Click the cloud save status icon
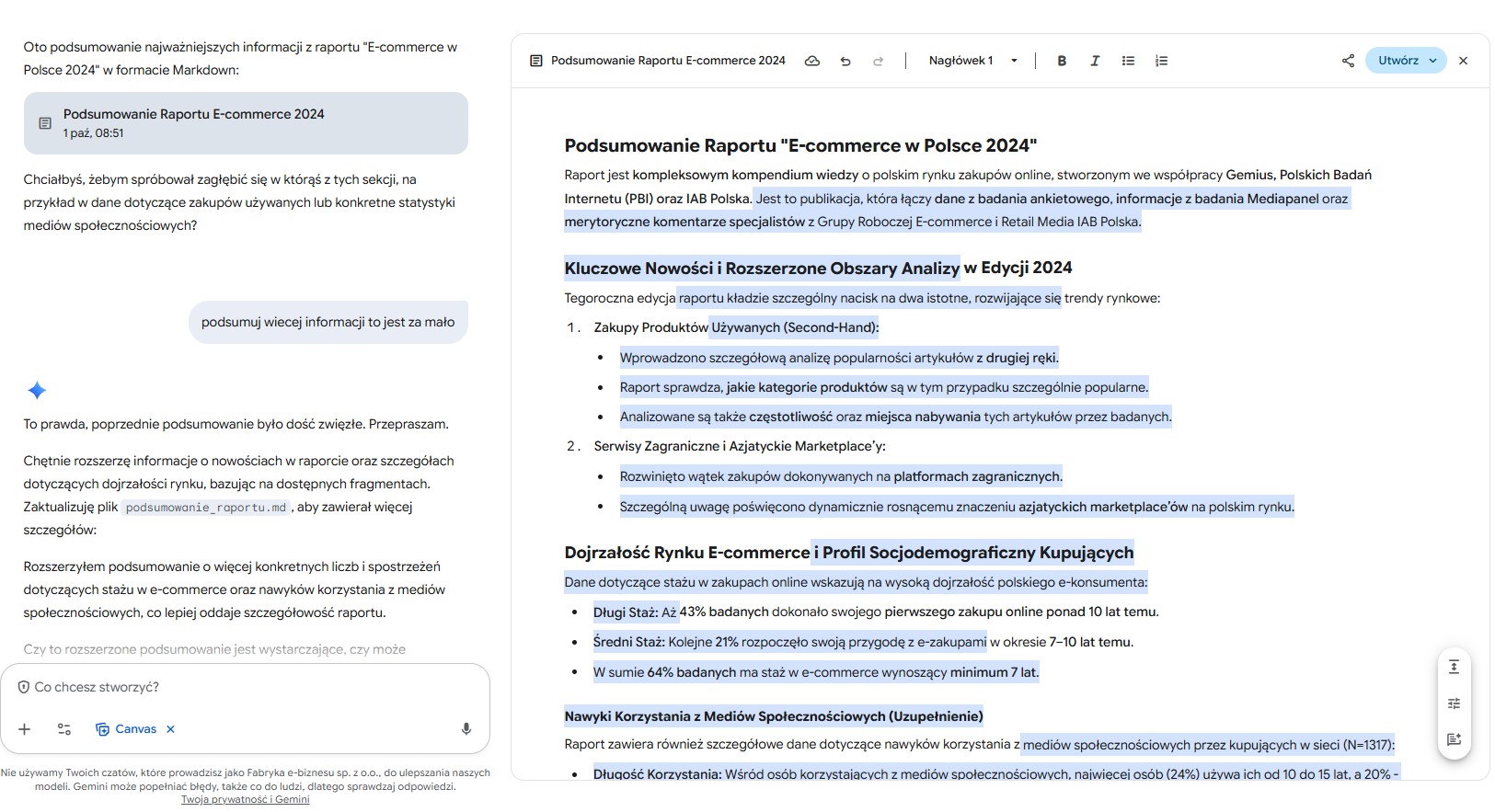Image resolution: width=1495 pixels, height=812 pixels. pyautogui.click(x=811, y=61)
